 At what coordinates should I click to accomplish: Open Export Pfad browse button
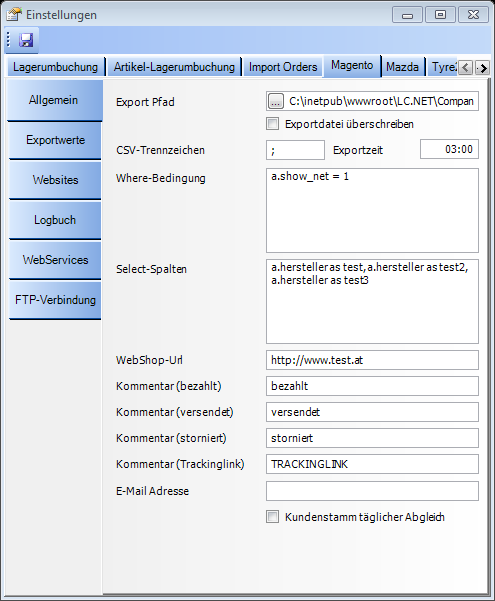(x=276, y=101)
